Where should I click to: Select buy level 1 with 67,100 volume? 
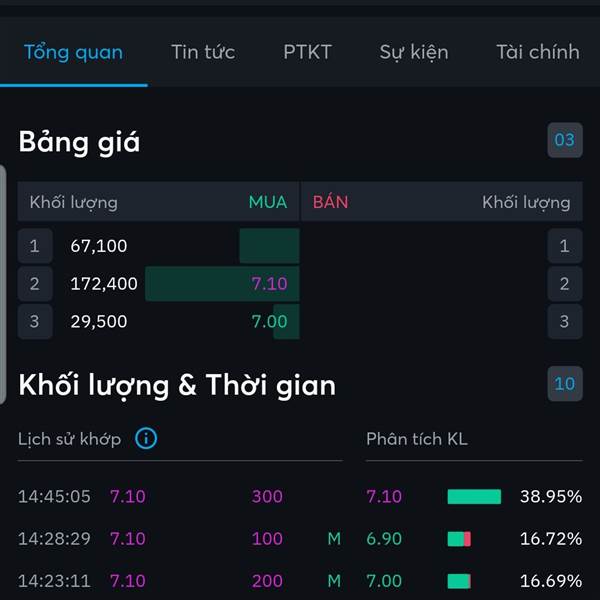pos(158,246)
